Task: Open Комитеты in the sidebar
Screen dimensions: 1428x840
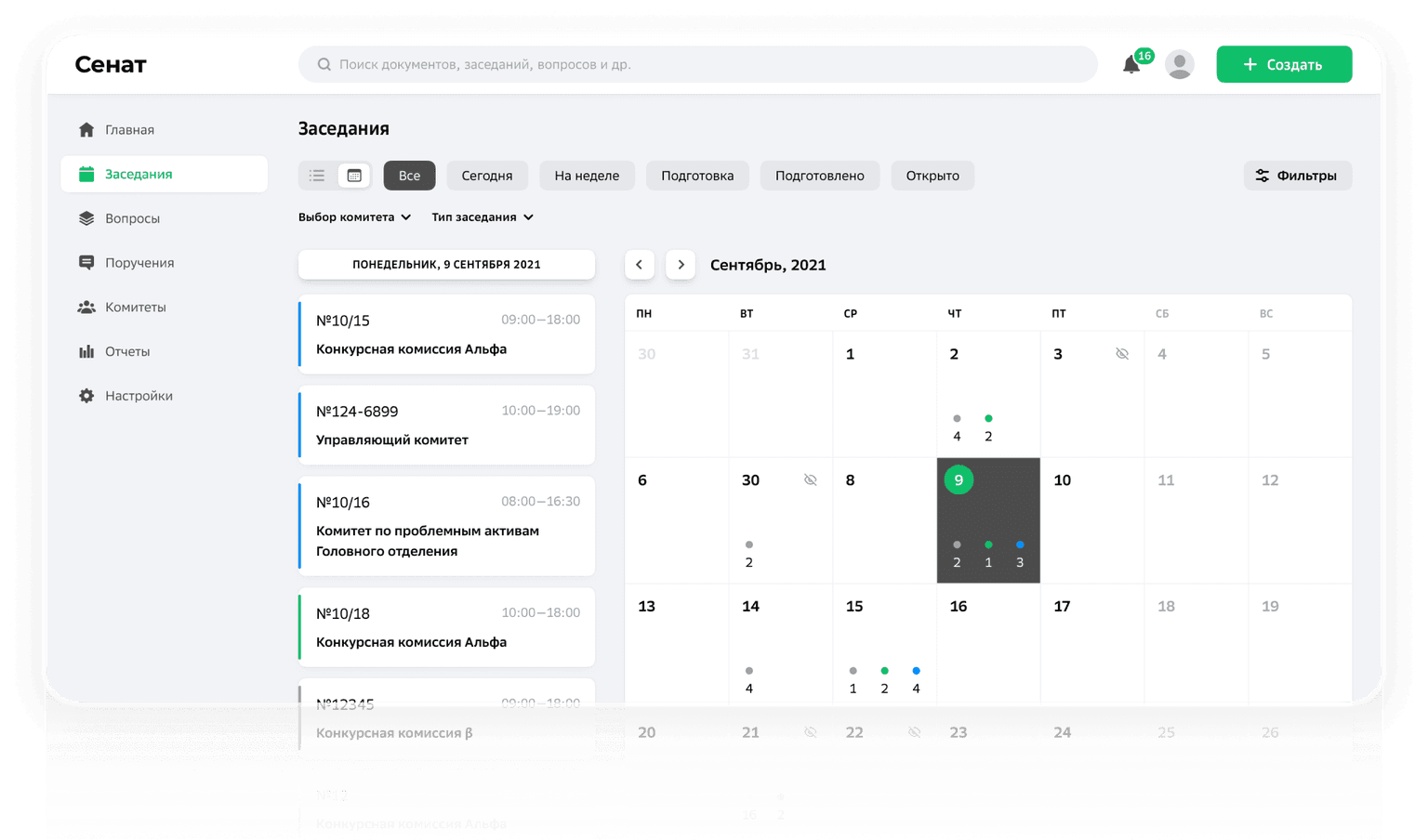Action: point(165,307)
